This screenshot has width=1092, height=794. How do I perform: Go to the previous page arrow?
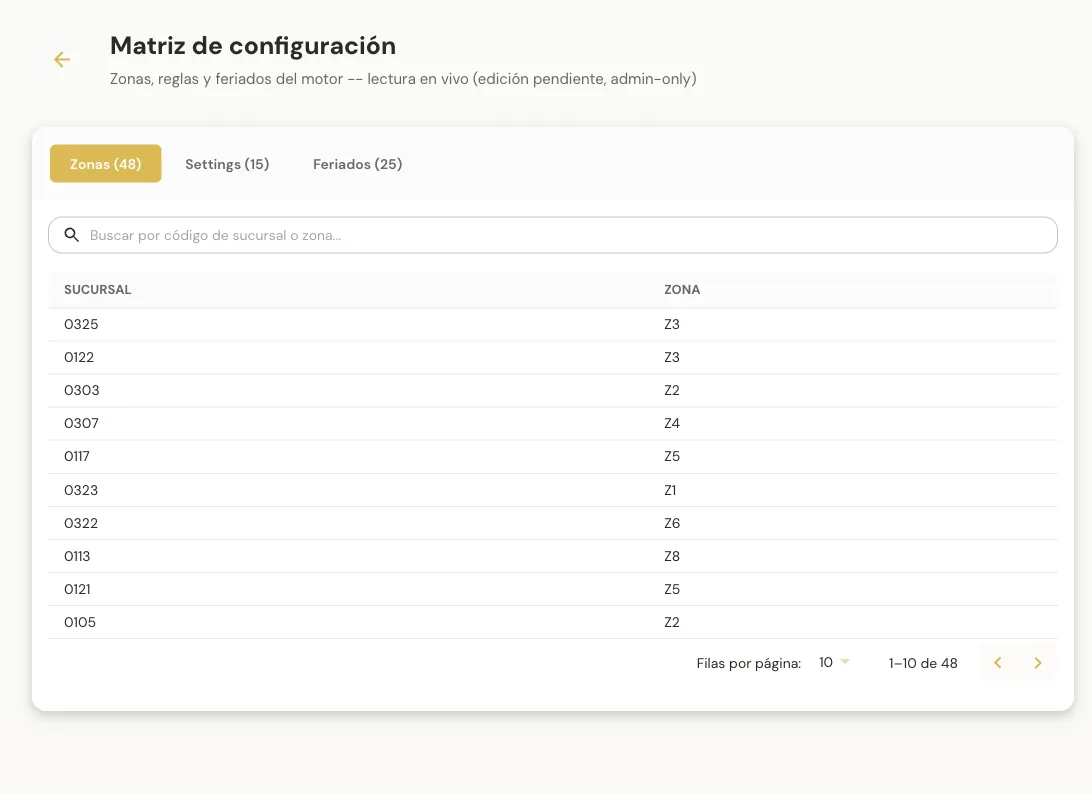pos(997,662)
